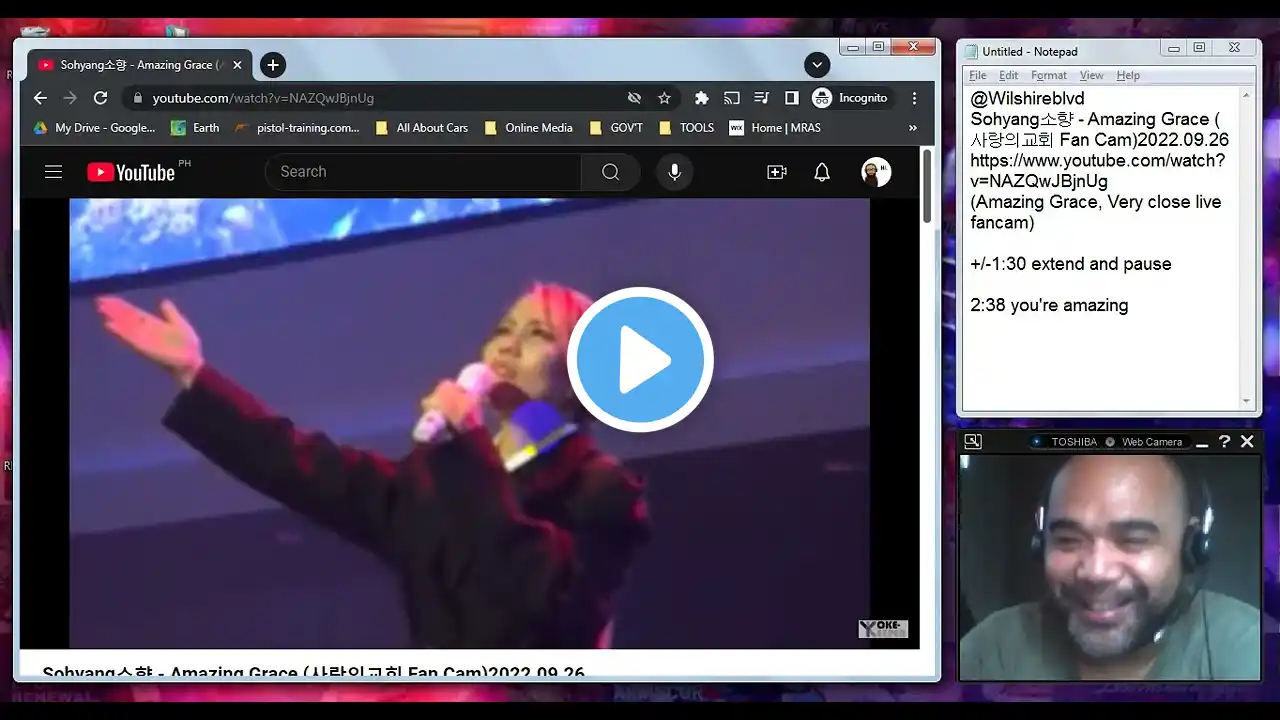
Task: Click the YouTube search magnifier button
Action: 610,172
